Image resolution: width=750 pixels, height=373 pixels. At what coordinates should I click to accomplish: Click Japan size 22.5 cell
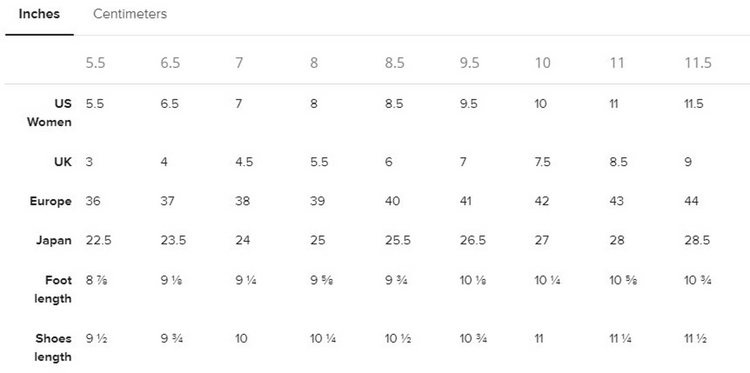(x=99, y=240)
